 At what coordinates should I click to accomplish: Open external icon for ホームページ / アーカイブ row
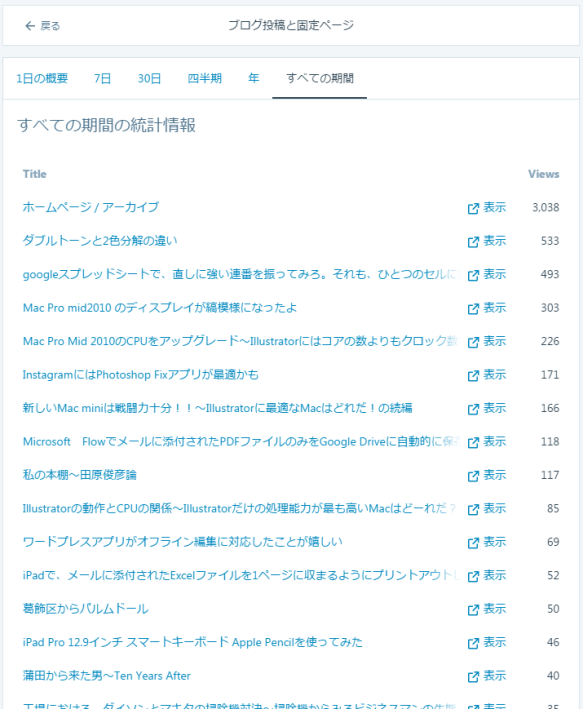[x=473, y=208]
